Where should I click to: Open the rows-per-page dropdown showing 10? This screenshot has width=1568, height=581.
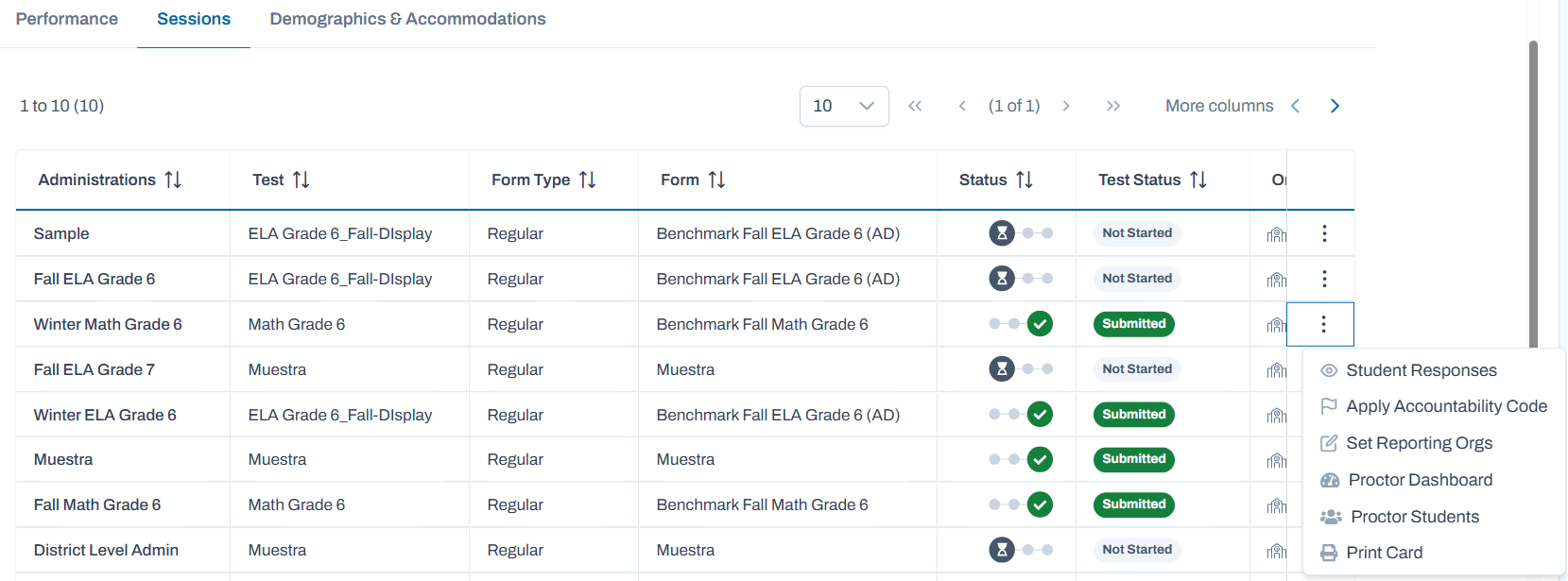pos(844,106)
